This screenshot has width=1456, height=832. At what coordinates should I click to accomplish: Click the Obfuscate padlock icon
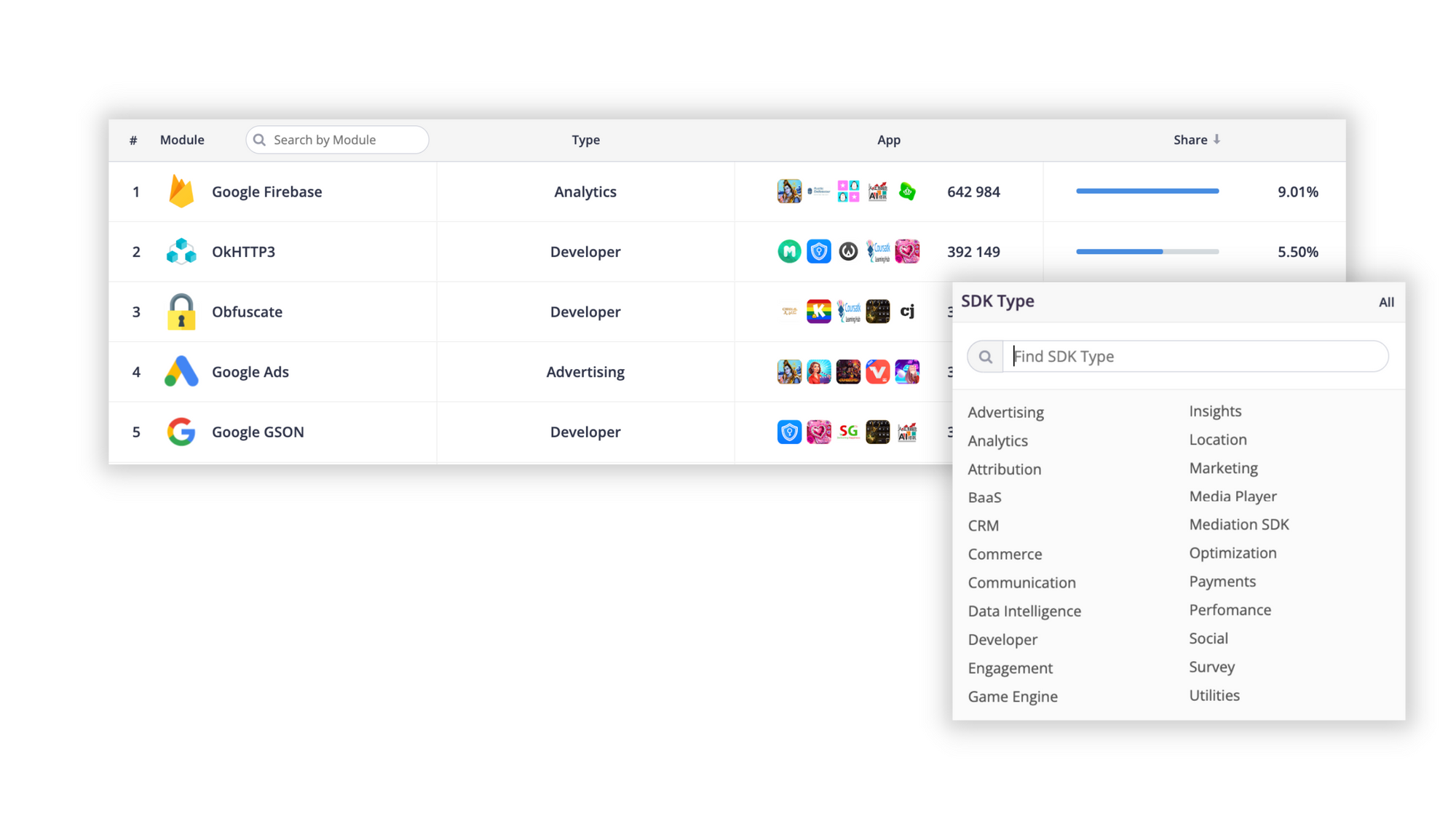point(181,312)
